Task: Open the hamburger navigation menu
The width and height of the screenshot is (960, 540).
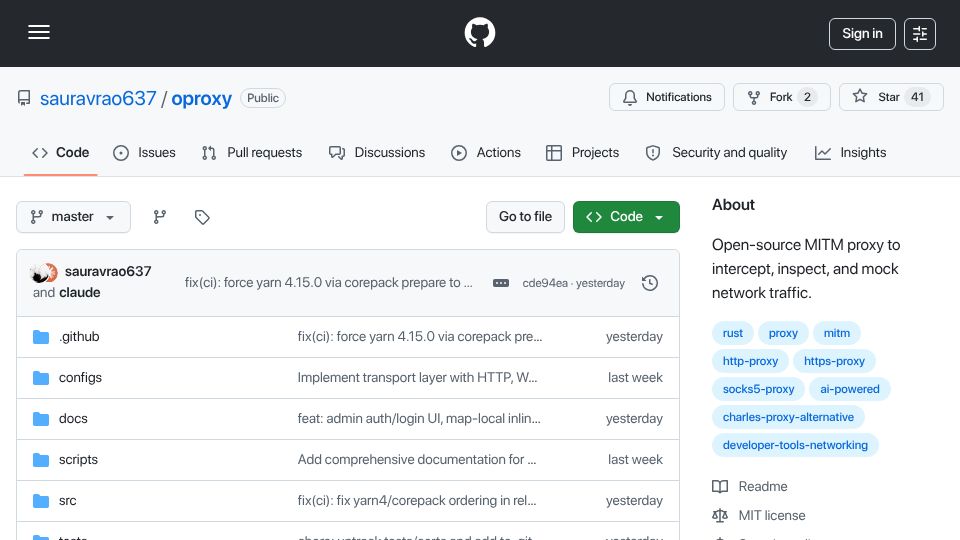Action: coord(39,32)
